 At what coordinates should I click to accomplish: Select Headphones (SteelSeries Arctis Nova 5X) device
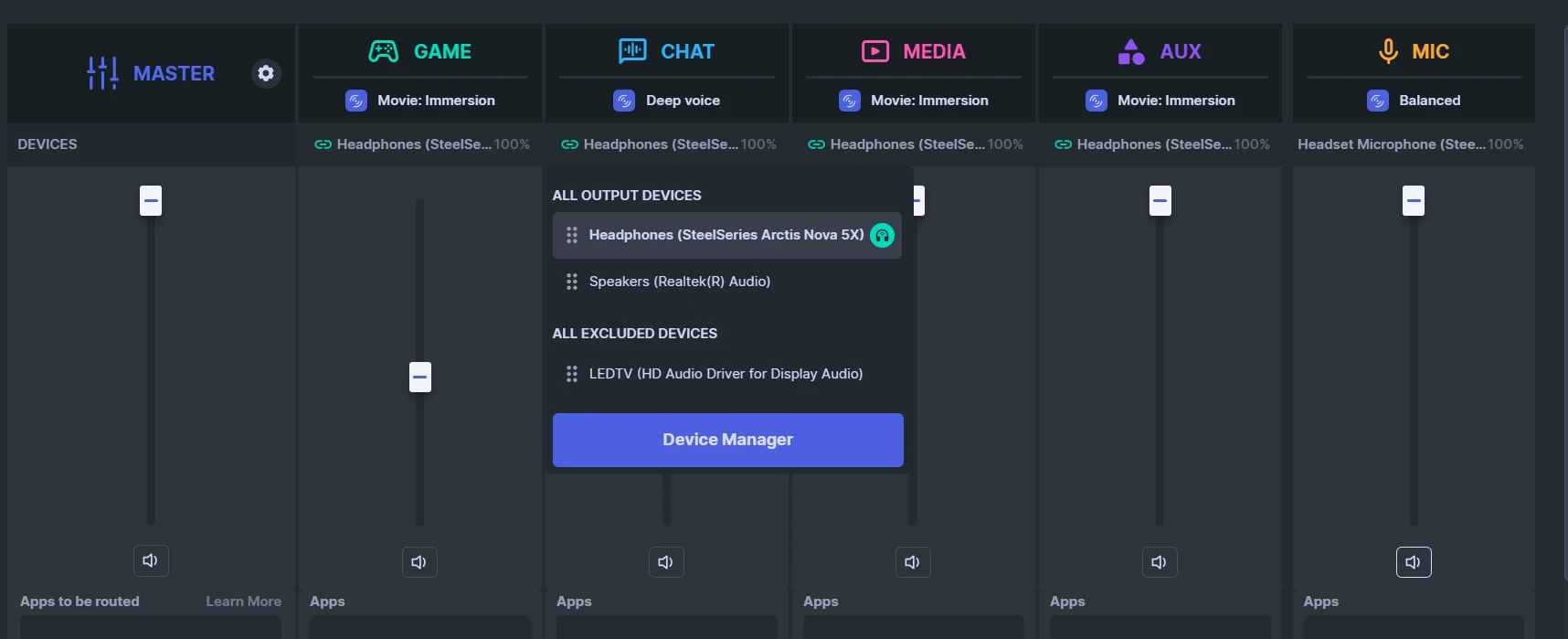point(727,235)
